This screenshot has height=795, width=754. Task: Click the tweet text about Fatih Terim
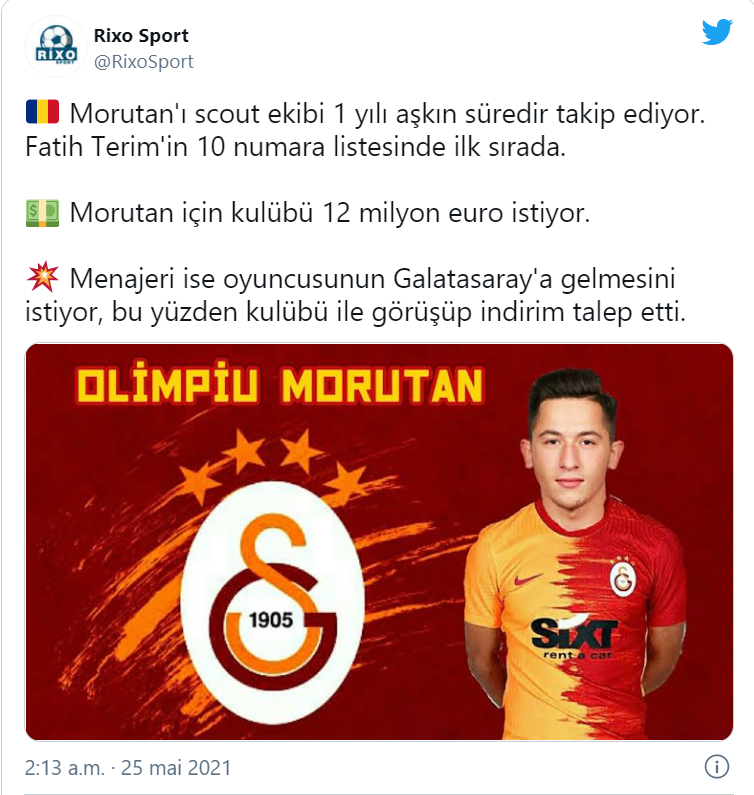(x=295, y=147)
